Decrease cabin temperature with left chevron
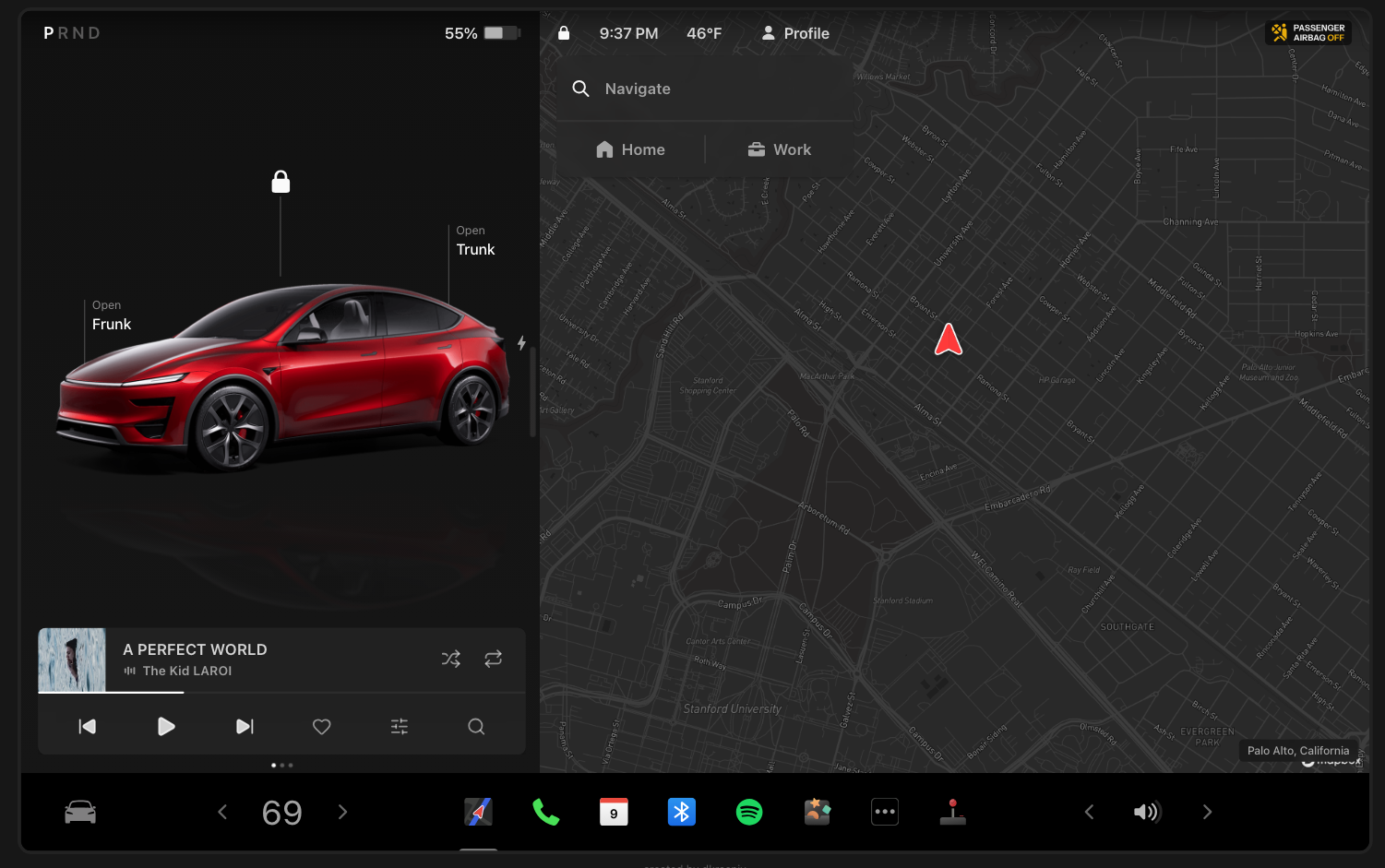1385x868 pixels. pos(222,812)
